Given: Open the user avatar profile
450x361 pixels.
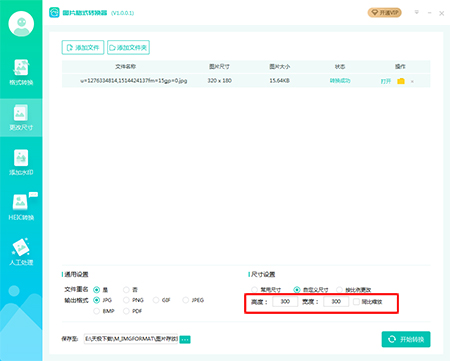Looking at the screenshot, I should pyautogui.click(x=21, y=24).
